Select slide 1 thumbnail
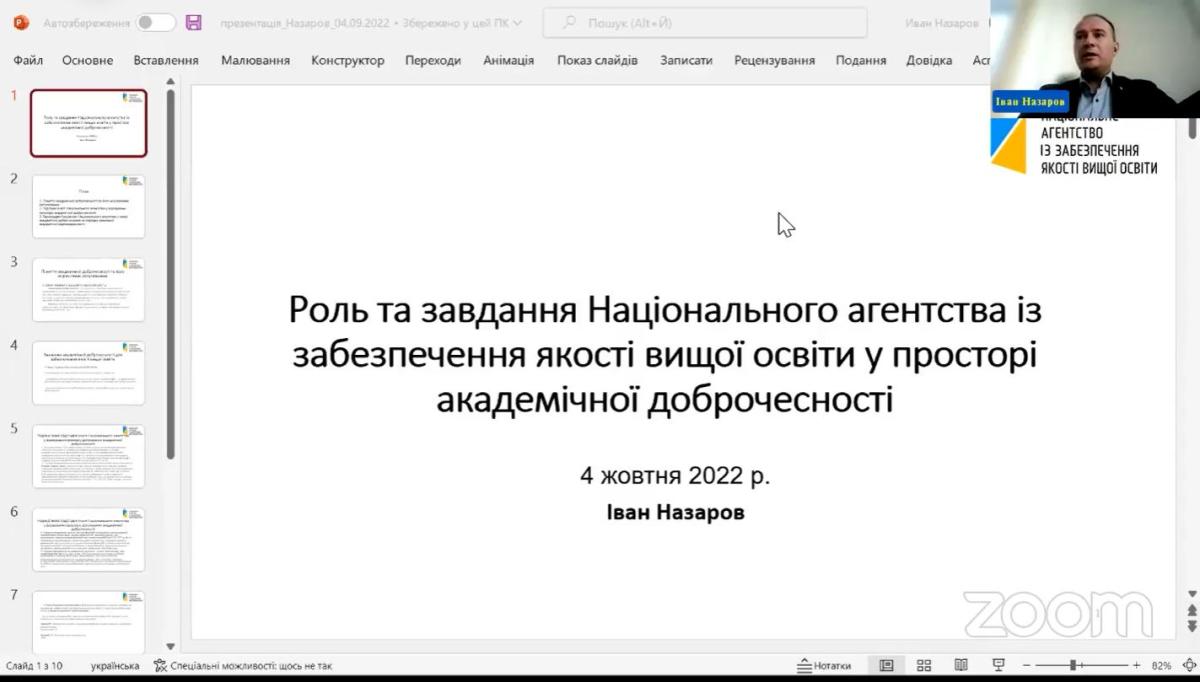1200x682 pixels. pyautogui.click(x=88, y=123)
